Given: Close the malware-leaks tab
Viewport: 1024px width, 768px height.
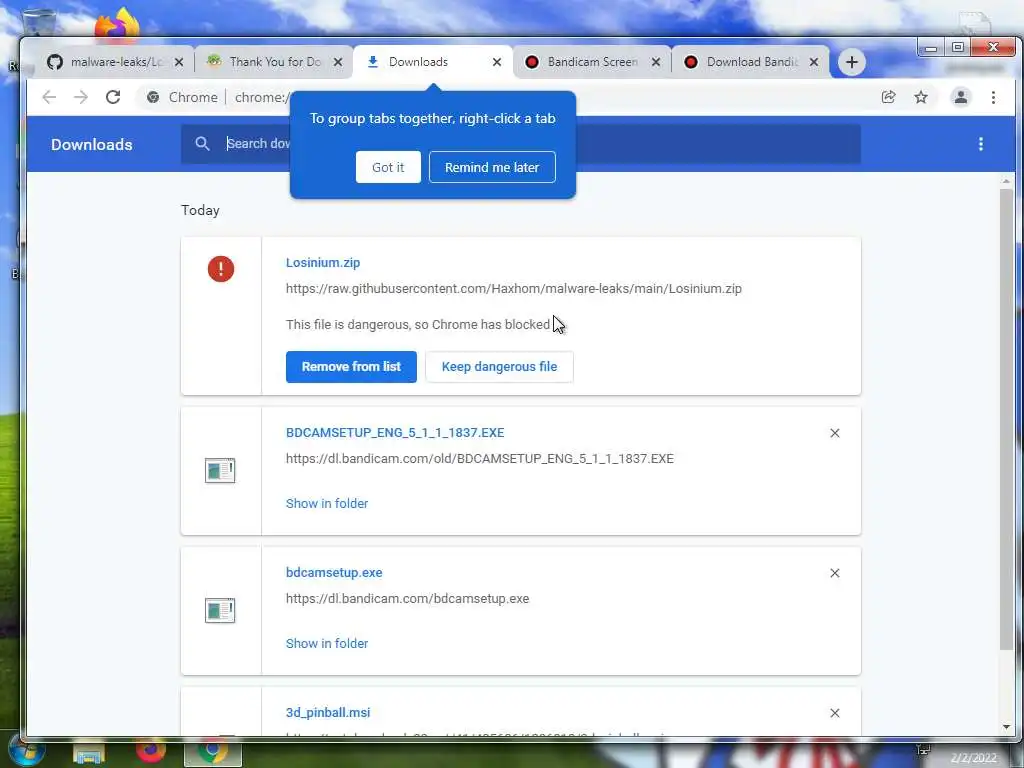Looking at the screenshot, I should 179,62.
